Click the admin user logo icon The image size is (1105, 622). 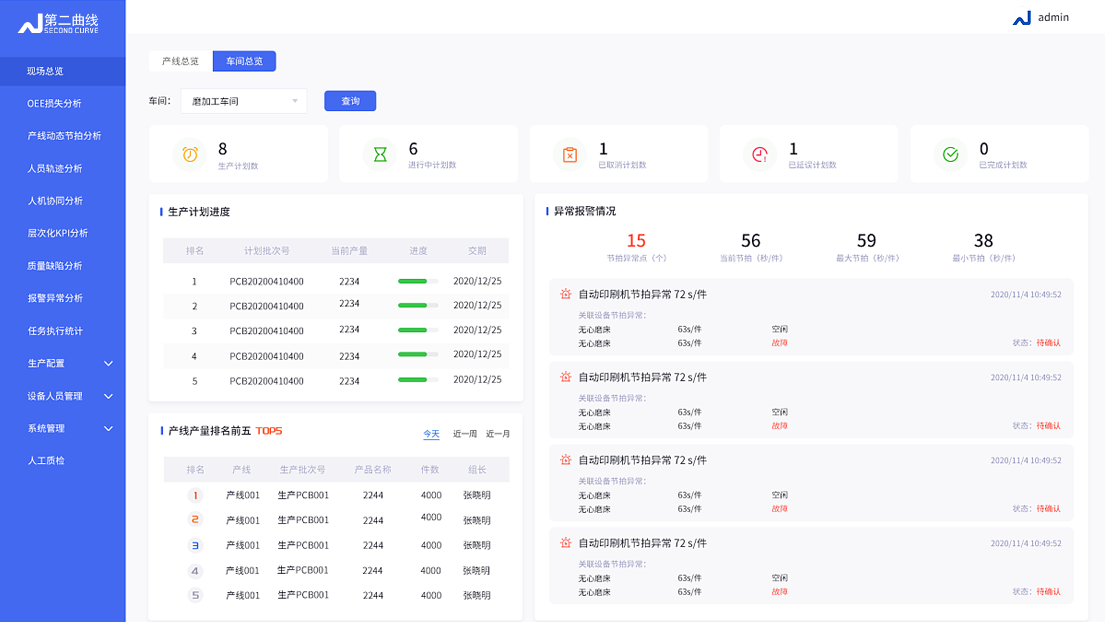click(1021, 18)
